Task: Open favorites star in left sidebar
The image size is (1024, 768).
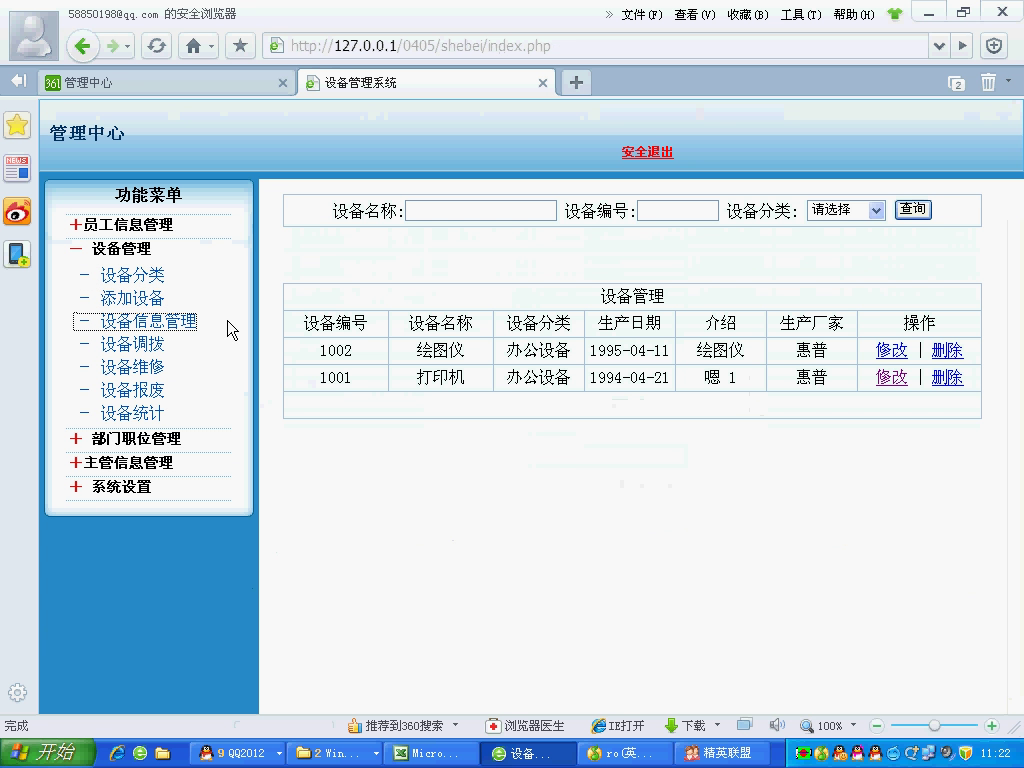Action: [18, 125]
